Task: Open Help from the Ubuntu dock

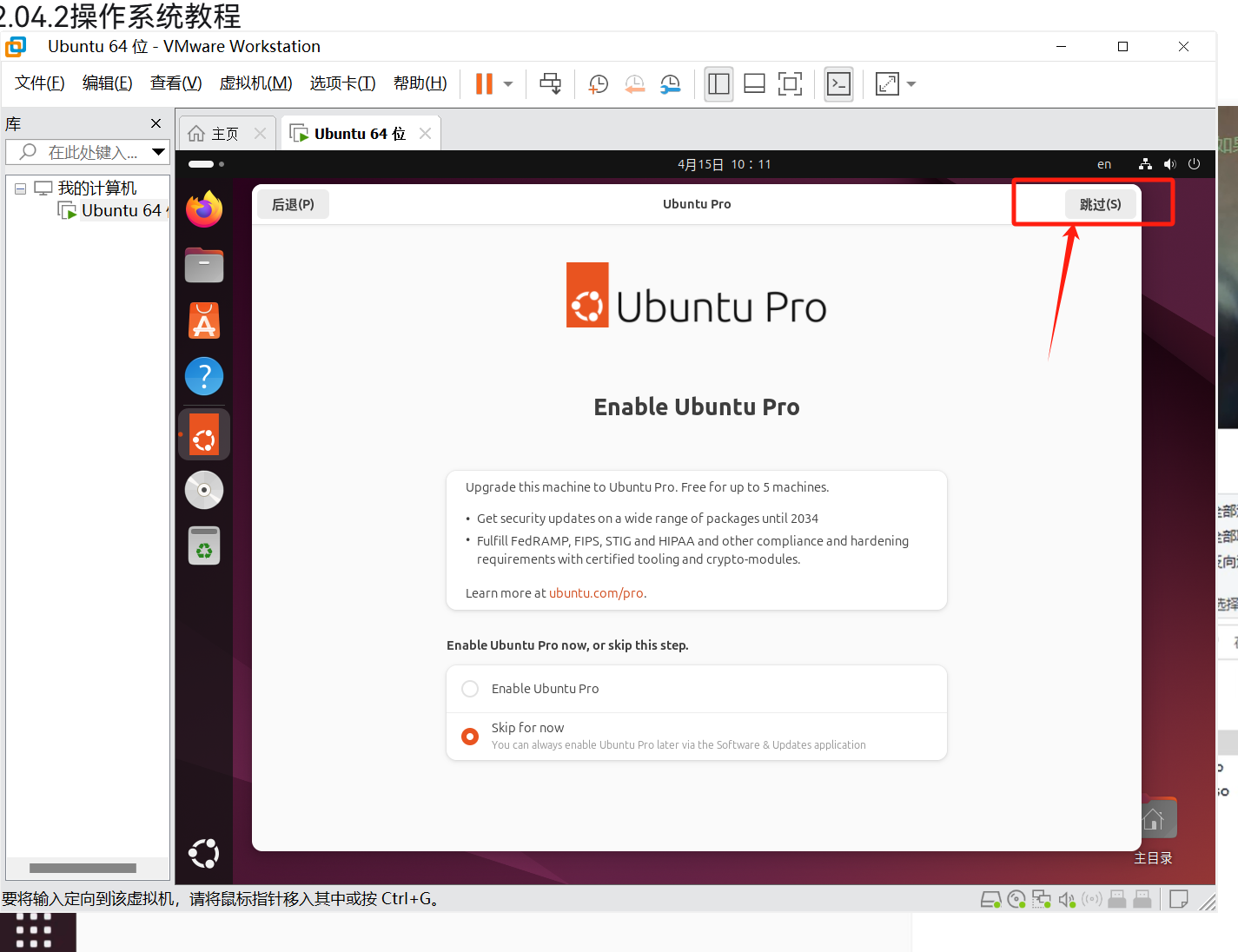Action: tap(204, 376)
